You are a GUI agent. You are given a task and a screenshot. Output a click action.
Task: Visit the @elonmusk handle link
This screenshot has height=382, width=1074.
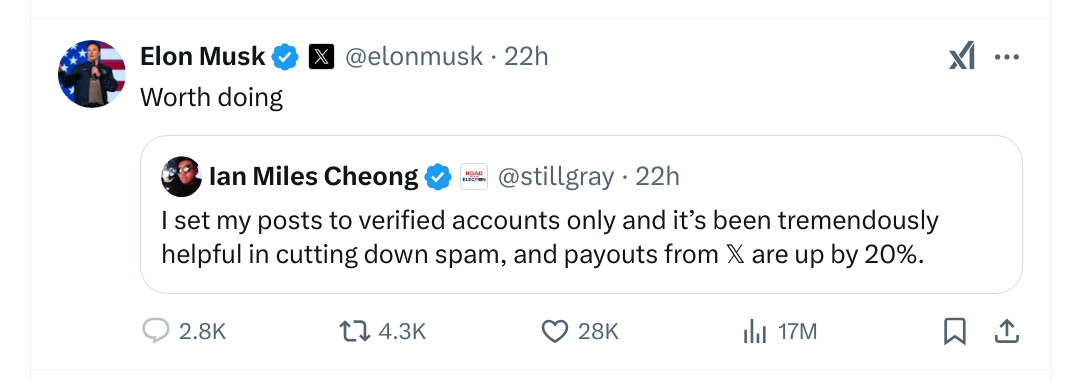point(414,57)
